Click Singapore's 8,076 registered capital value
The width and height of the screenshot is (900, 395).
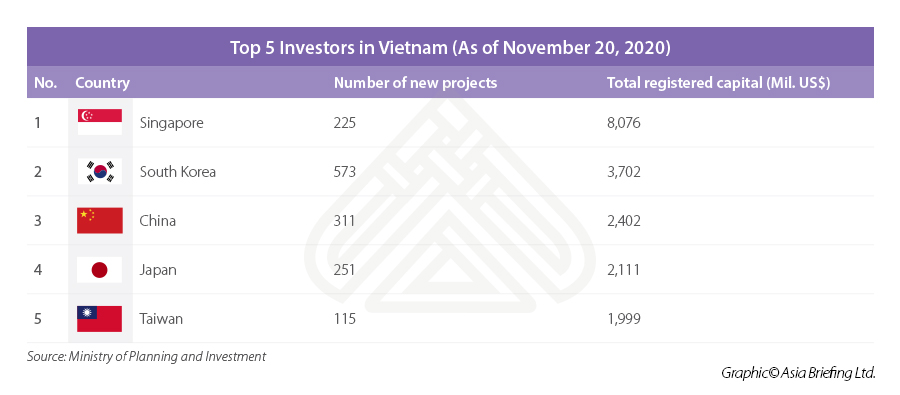tap(623, 123)
